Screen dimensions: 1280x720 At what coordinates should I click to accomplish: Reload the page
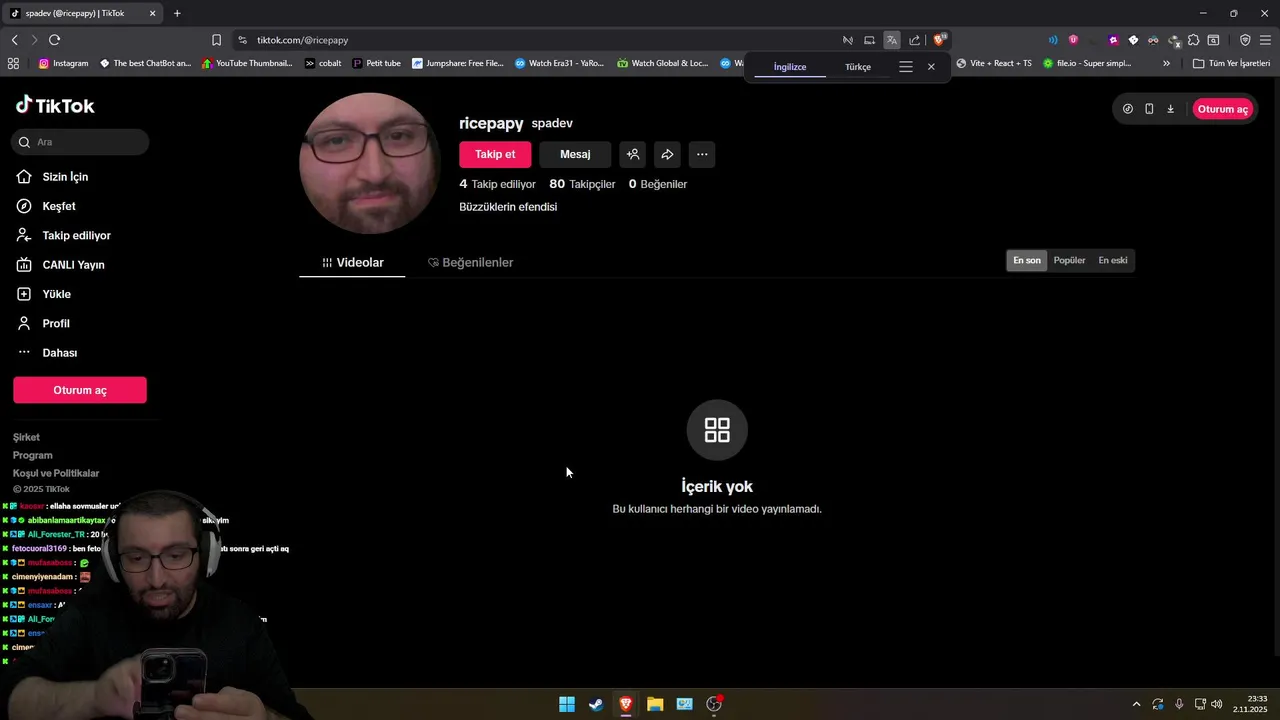click(x=54, y=40)
